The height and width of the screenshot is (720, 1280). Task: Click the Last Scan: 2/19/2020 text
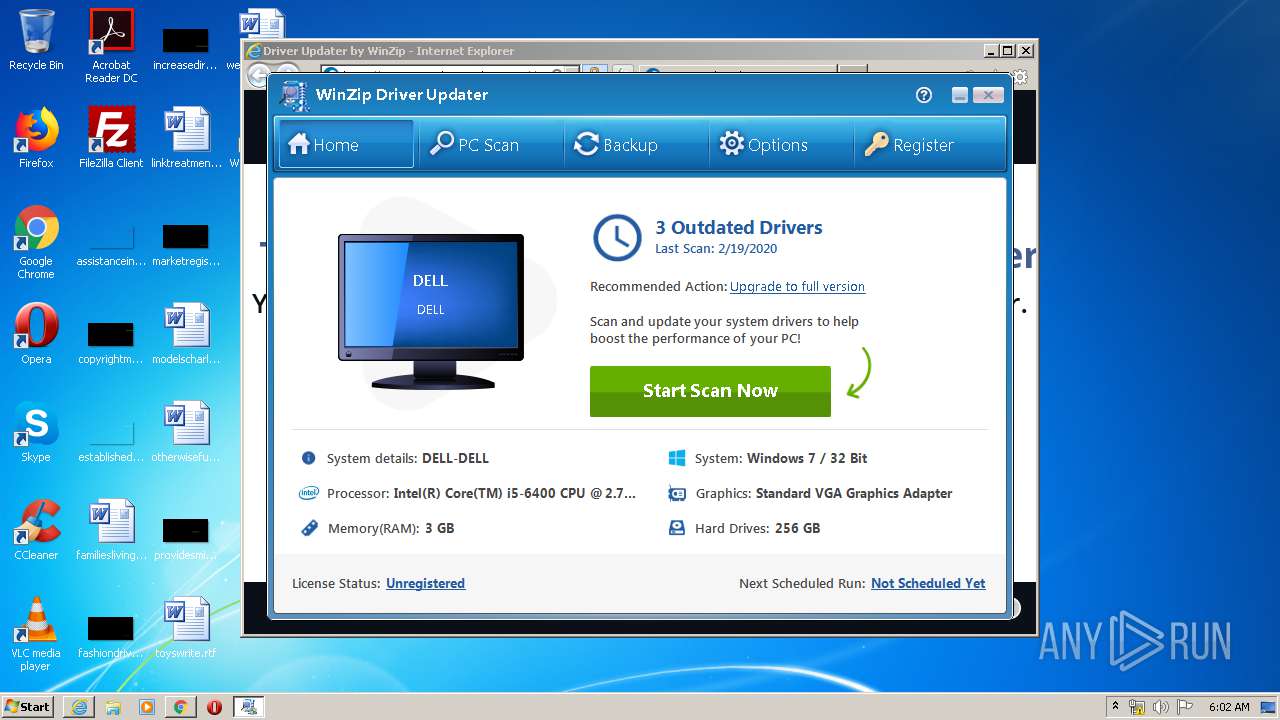coord(716,249)
